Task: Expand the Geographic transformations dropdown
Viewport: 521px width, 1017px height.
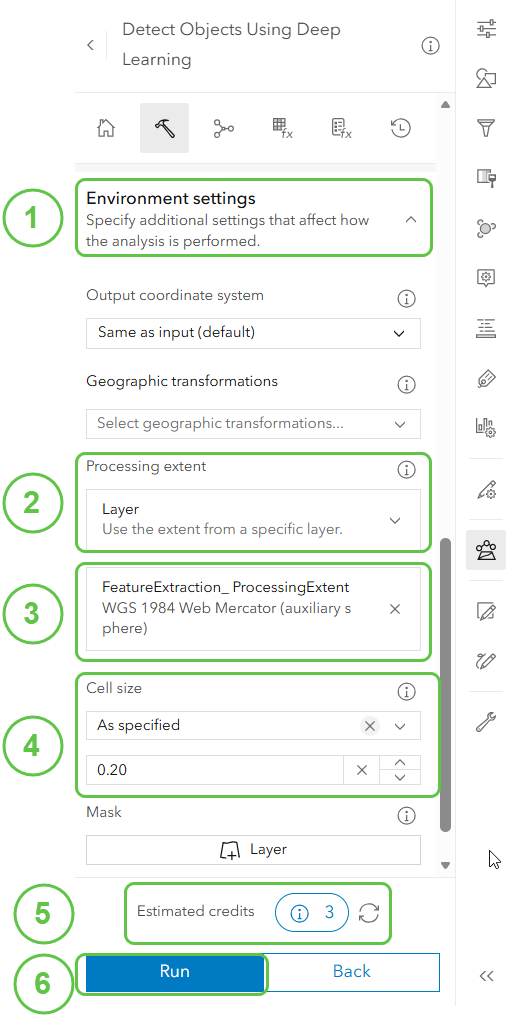Action: [x=253, y=424]
